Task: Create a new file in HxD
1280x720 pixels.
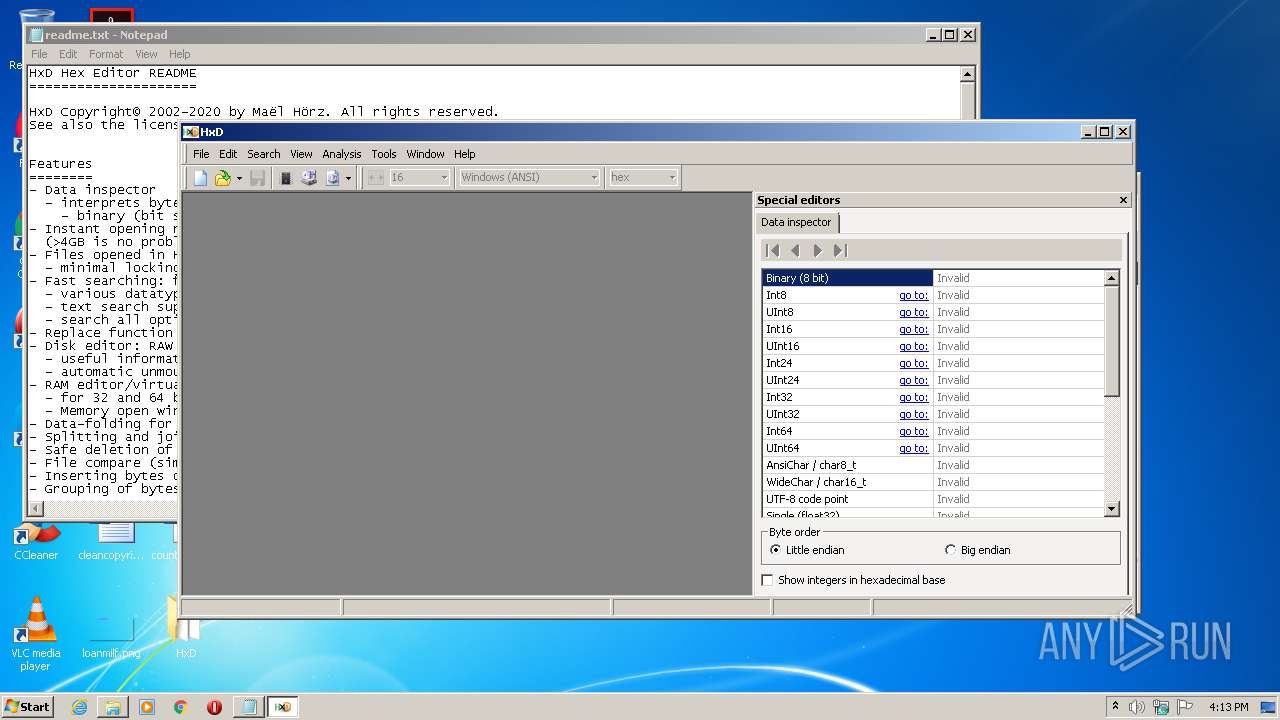Action: pyautogui.click(x=200, y=178)
